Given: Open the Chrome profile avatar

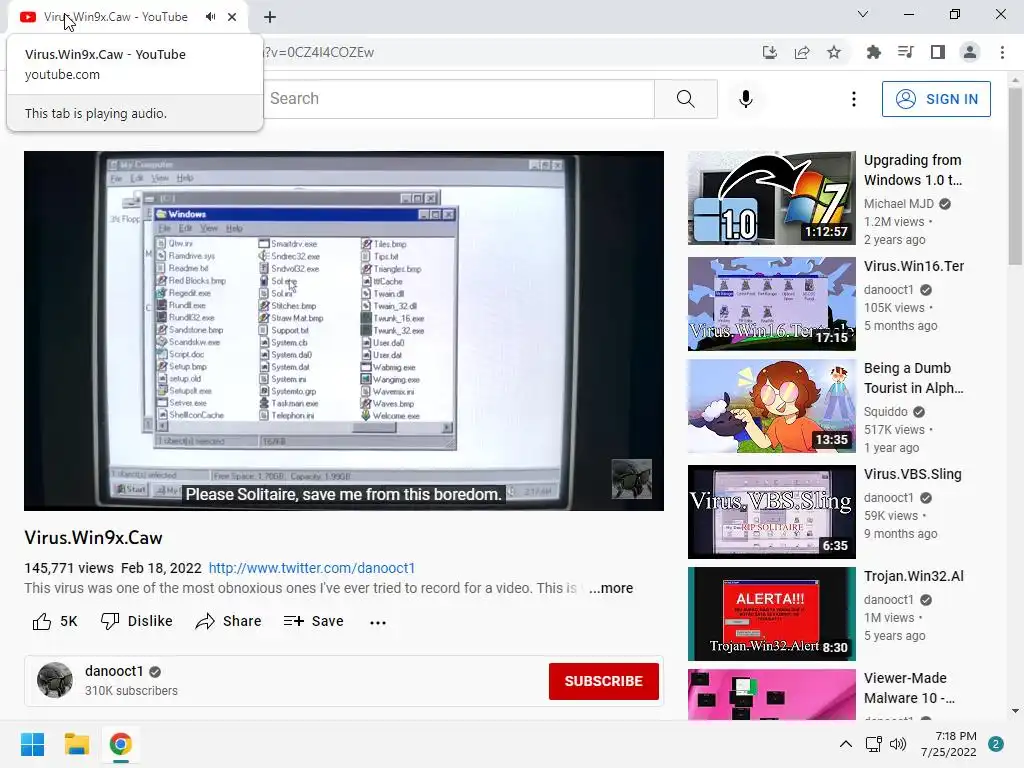Looking at the screenshot, I should coord(970,52).
